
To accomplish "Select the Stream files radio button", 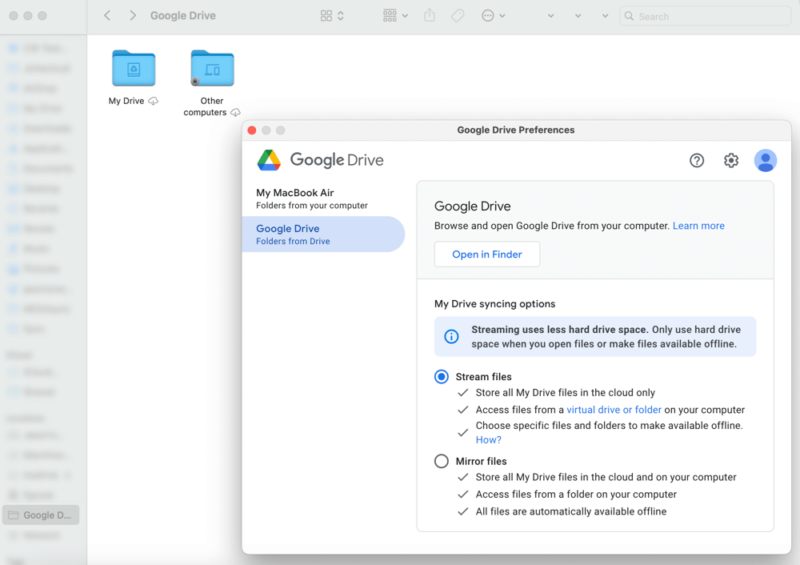I will click(x=441, y=377).
